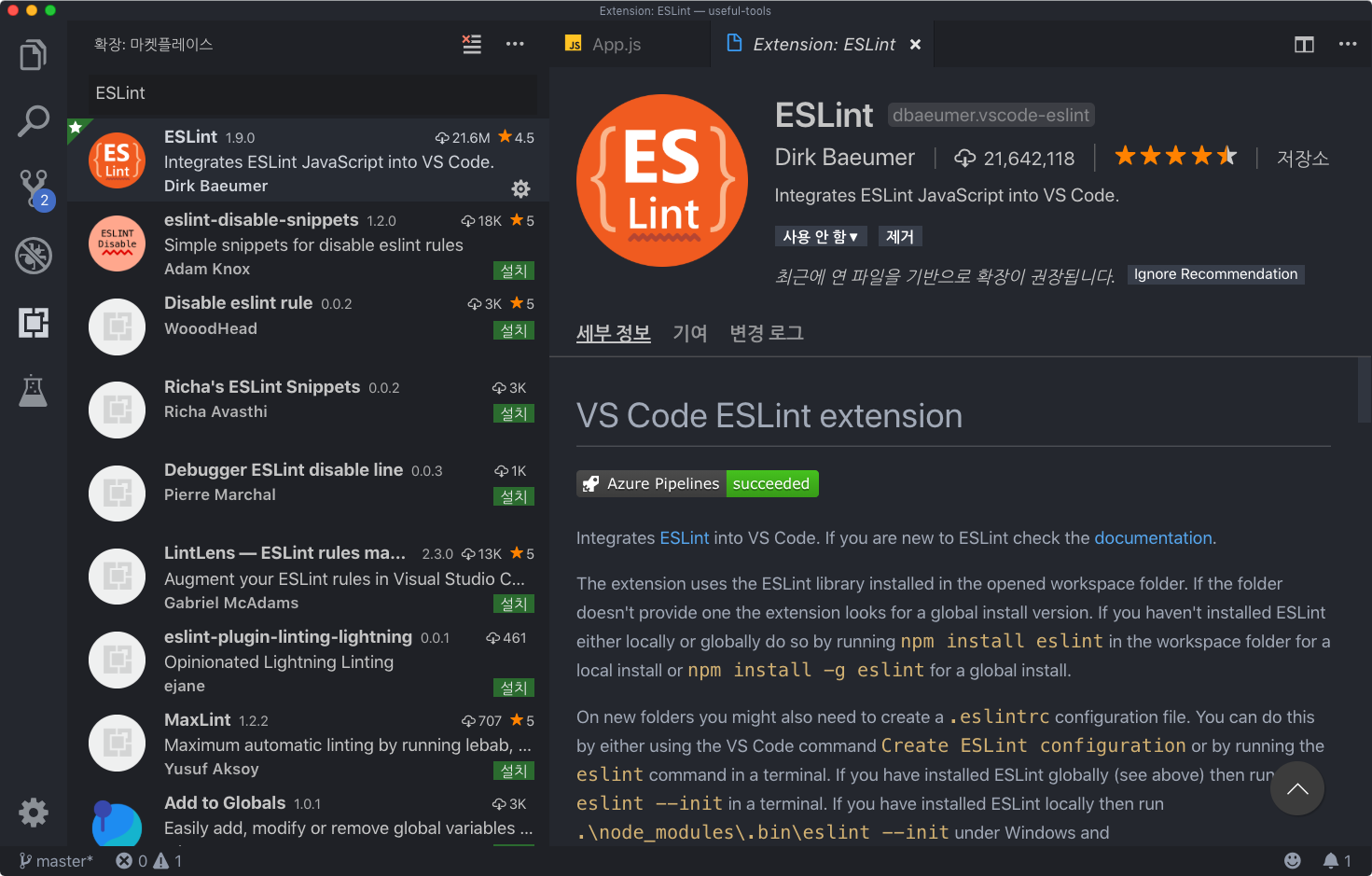Select the Disable eslint rule list item

point(308,327)
